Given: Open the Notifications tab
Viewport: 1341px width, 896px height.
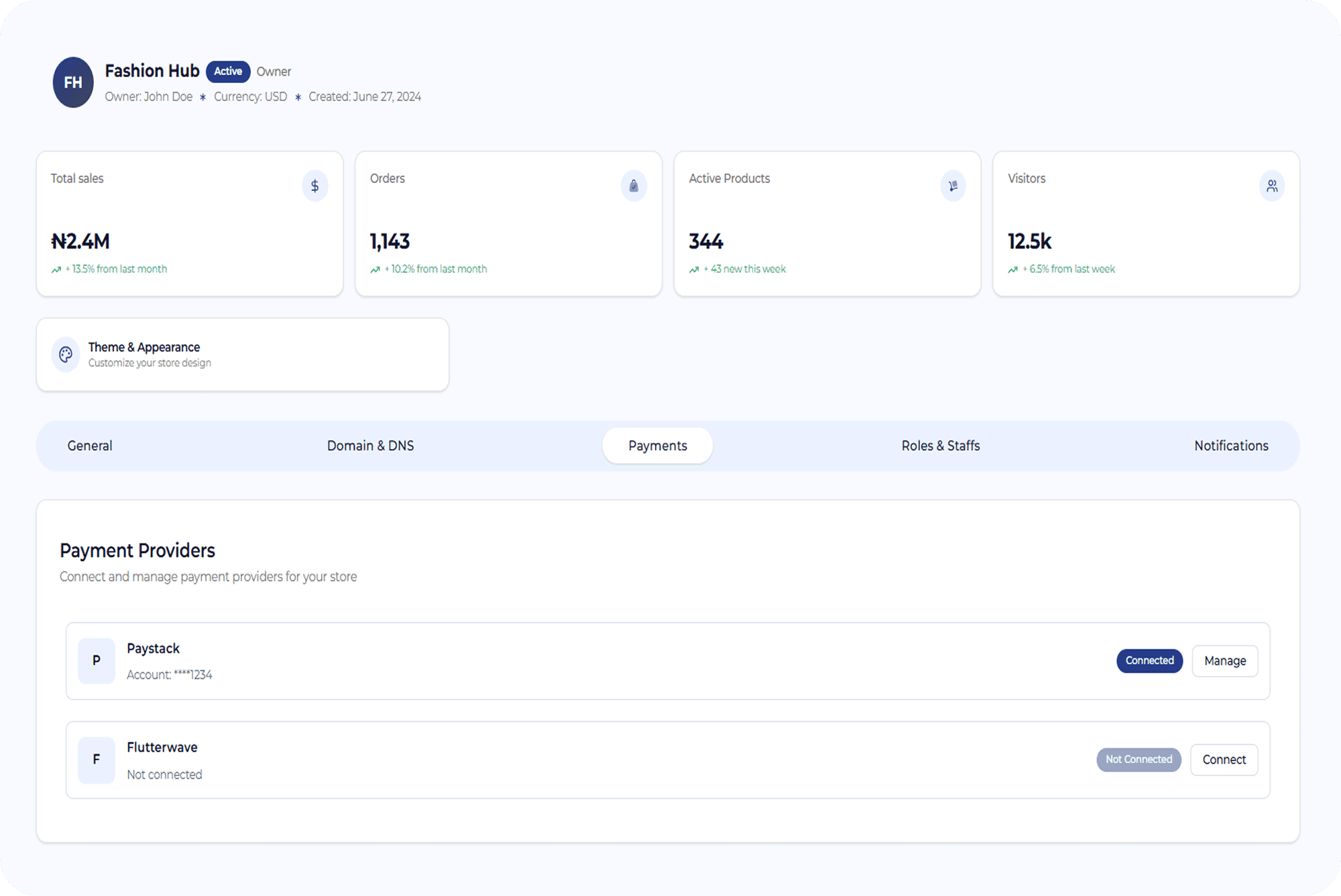Looking at the screenshot, I should 1231,446.
